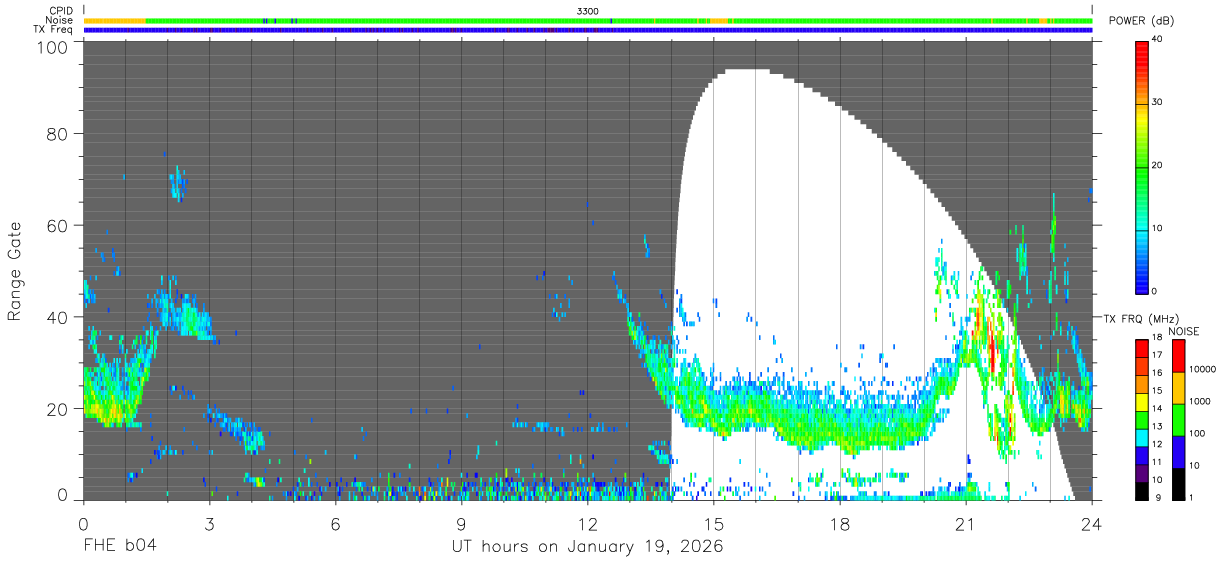Click the yellow swatch in the TX FRQ legend
The height and width of the screenshot is (567, 1228).
click(x=1141, y=402)
